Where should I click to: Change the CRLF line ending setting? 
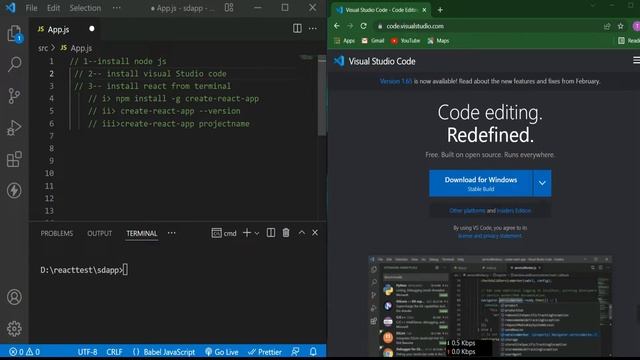click(114, 352)
